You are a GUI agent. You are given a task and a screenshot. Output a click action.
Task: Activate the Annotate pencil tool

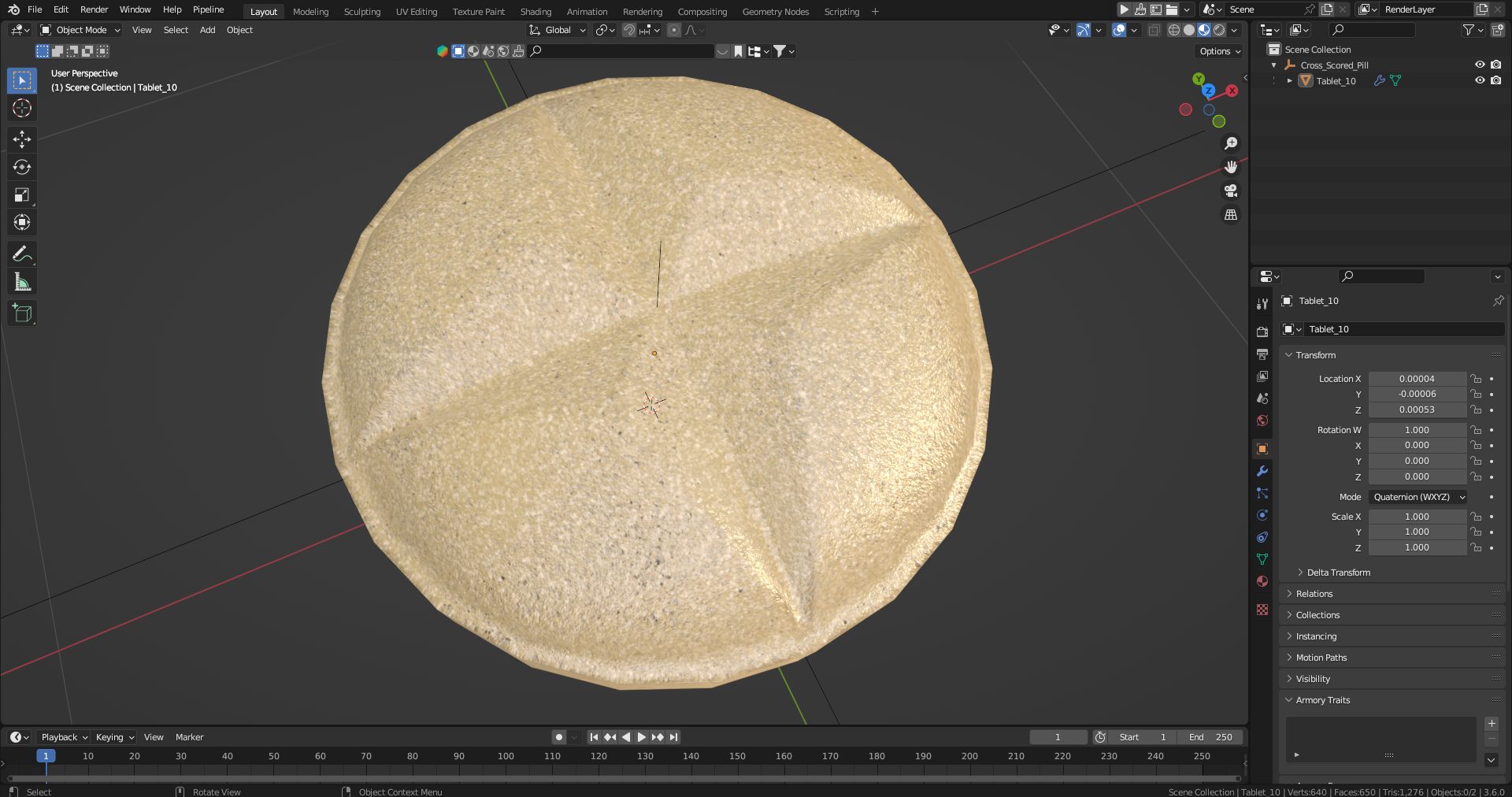[x=22, y=254]
